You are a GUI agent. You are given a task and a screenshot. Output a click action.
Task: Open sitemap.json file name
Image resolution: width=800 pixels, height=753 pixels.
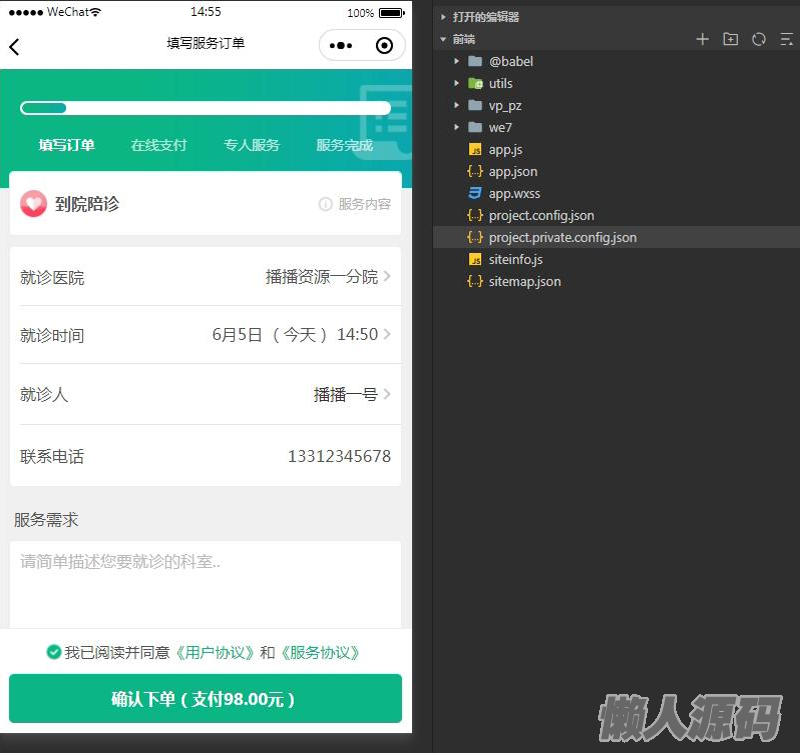(524, 281)
